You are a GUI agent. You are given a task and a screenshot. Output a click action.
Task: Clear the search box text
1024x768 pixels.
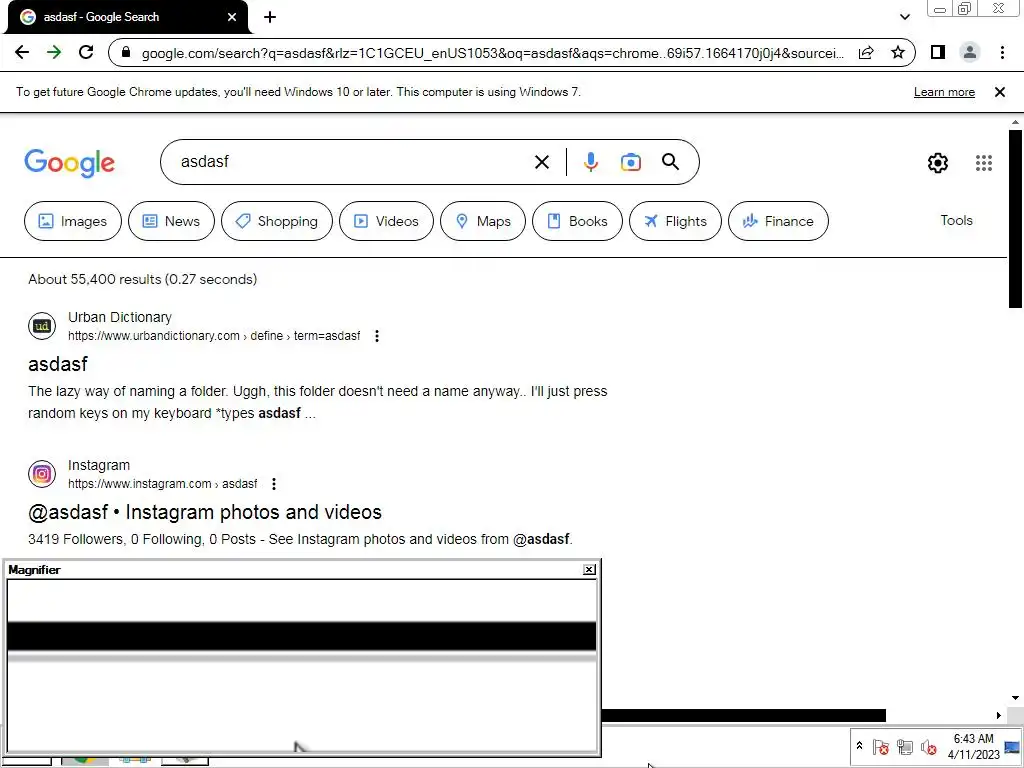[x=541, y=162]
